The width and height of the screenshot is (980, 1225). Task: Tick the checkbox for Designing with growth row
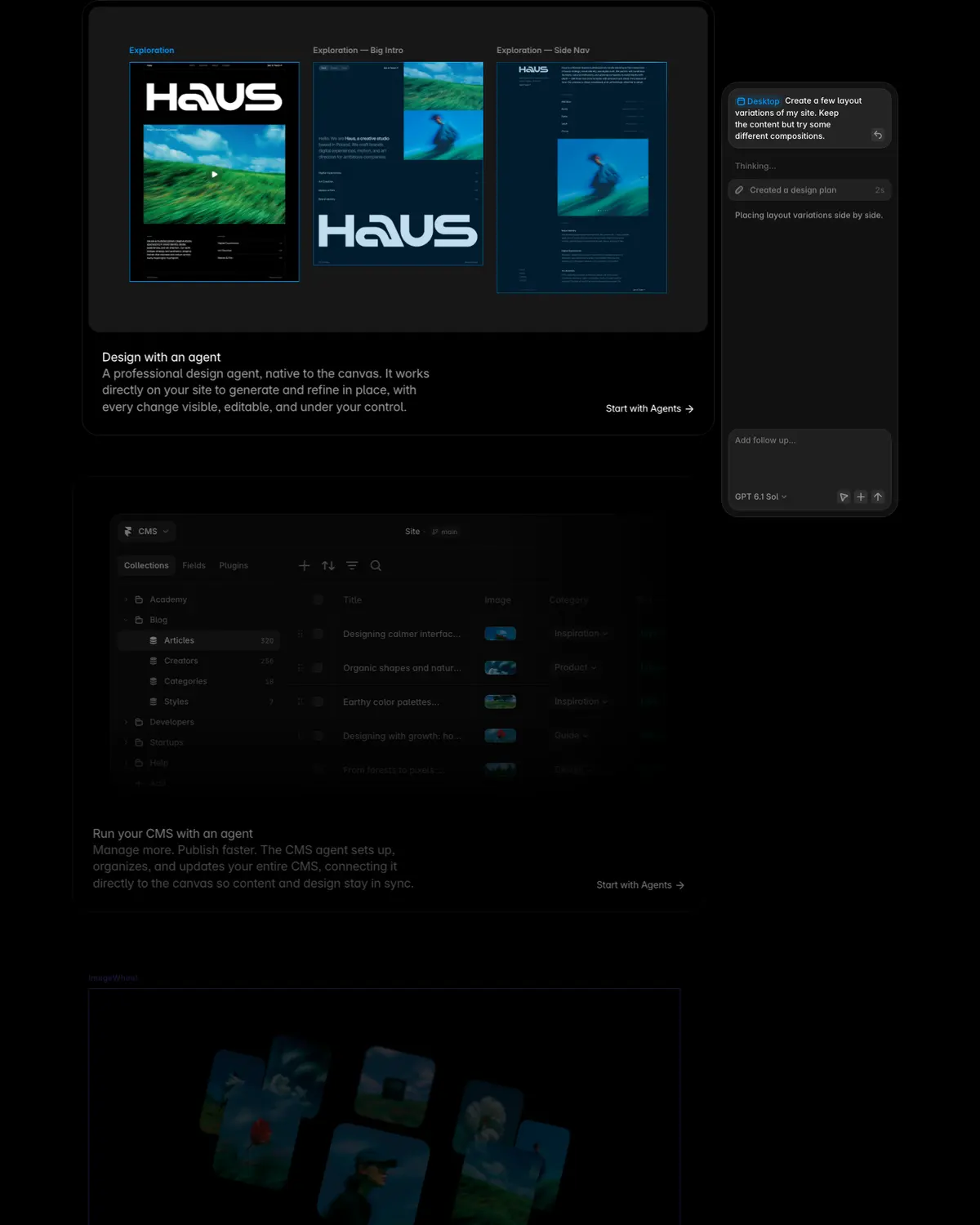318,736
